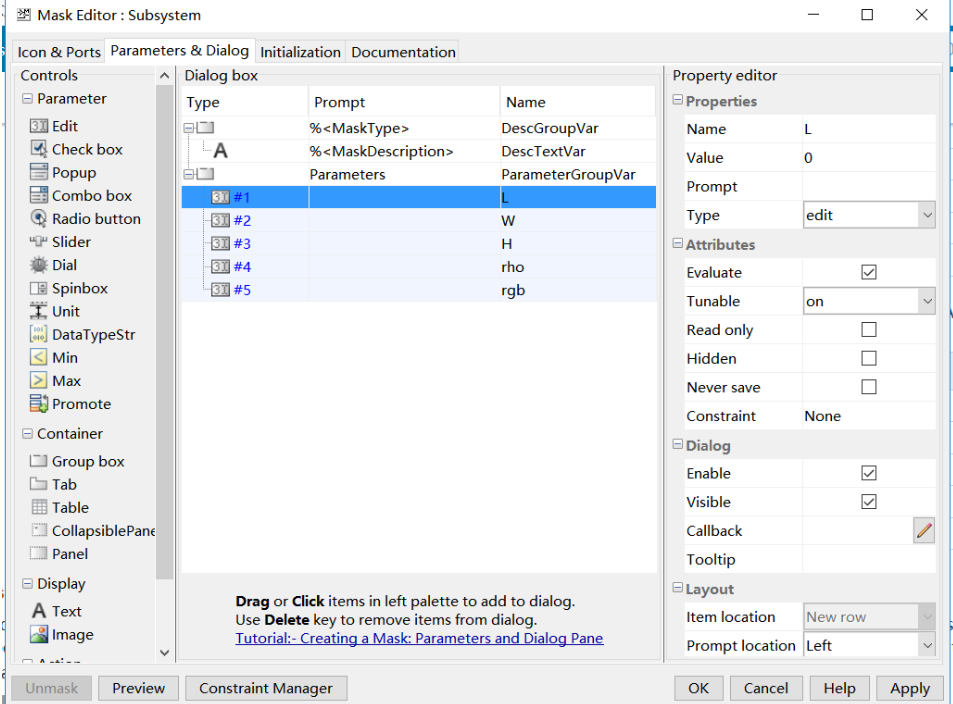Collapse the Container controls section

[27, 433]
